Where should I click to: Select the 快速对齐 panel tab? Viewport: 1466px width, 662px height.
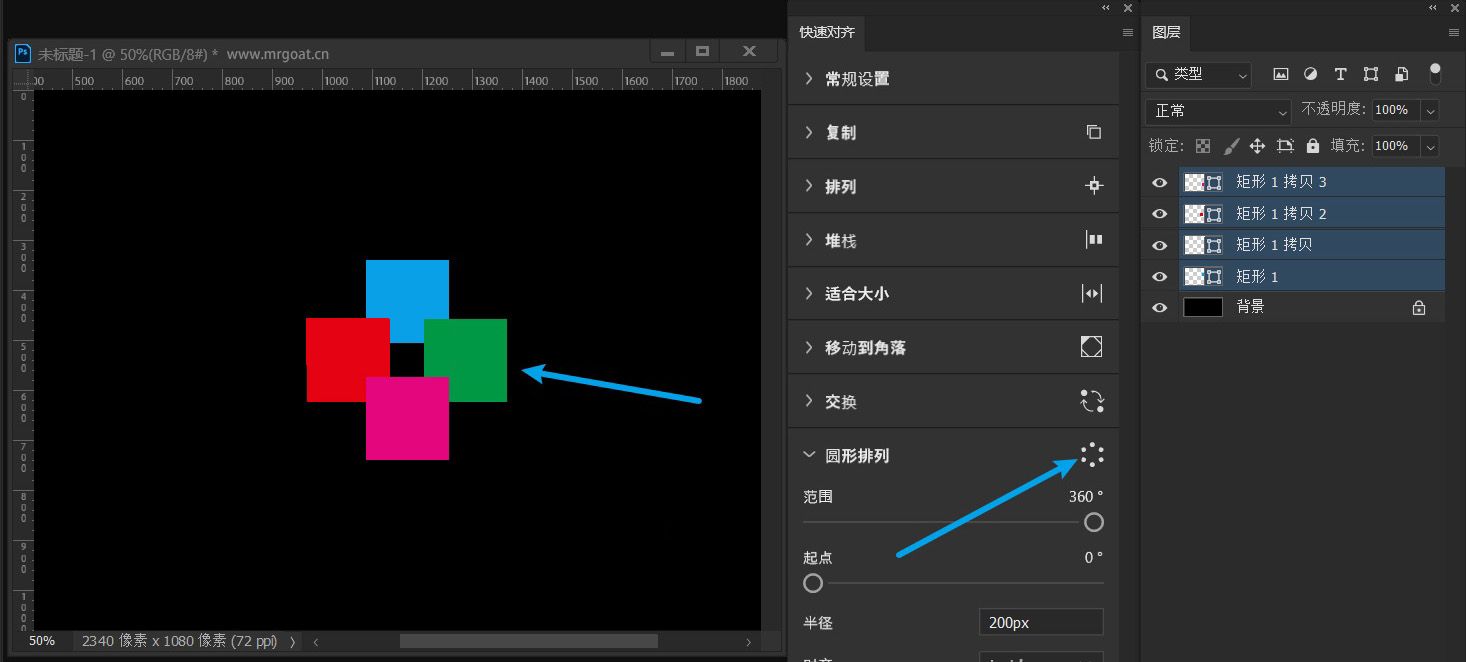(827, 32)
